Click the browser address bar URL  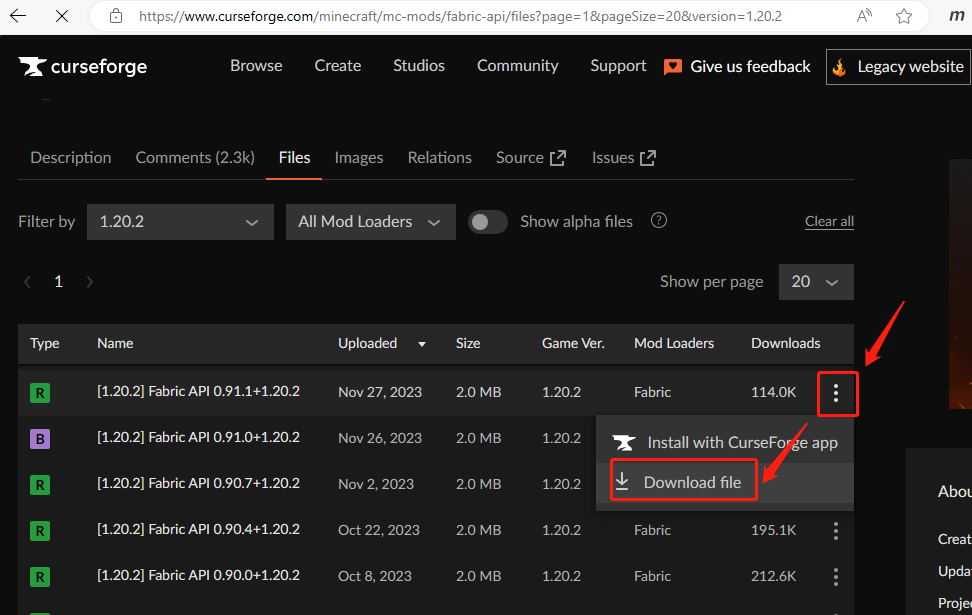click(x=460, y=16)
